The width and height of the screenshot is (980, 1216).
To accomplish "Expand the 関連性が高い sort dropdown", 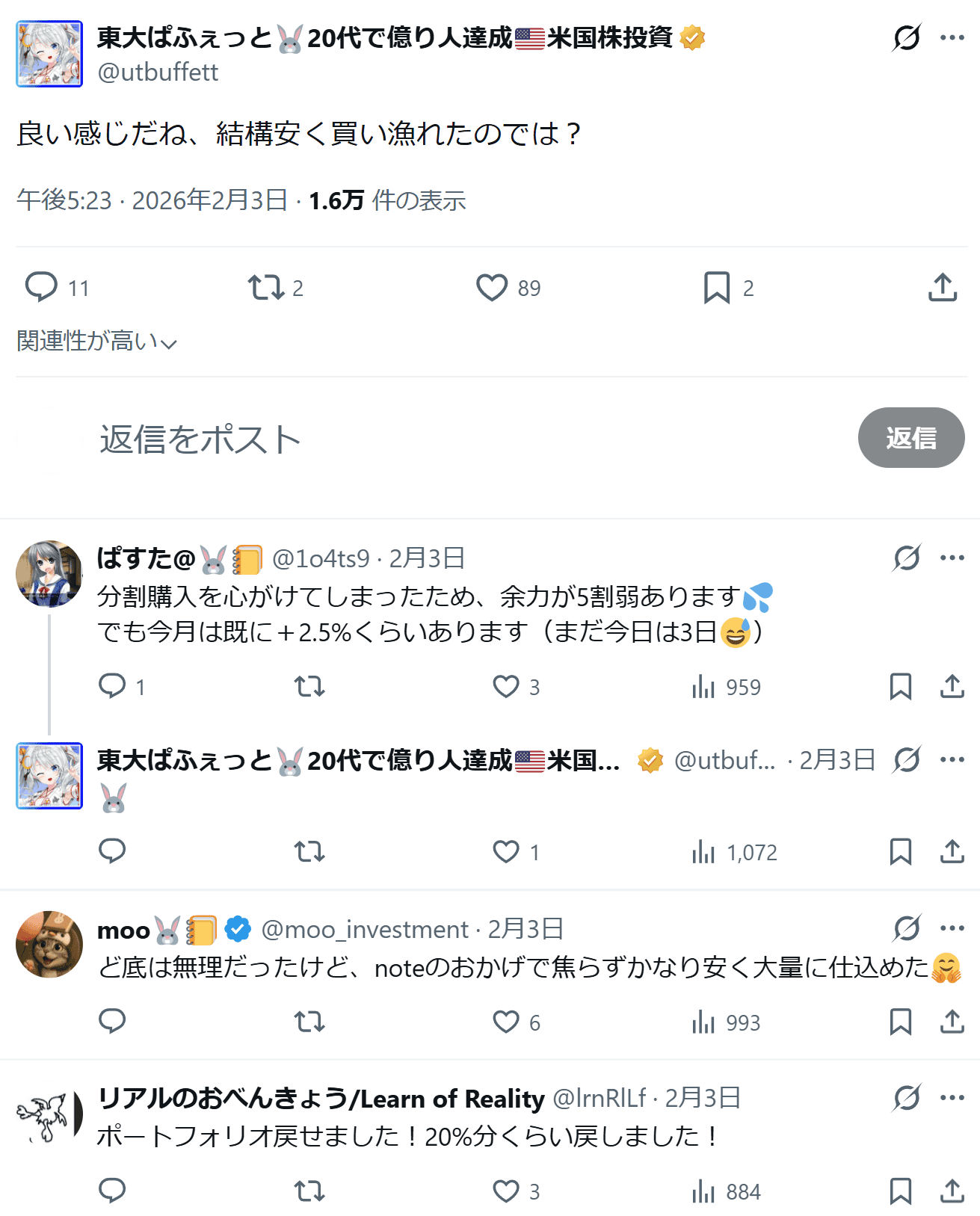I will coord(96,342).
